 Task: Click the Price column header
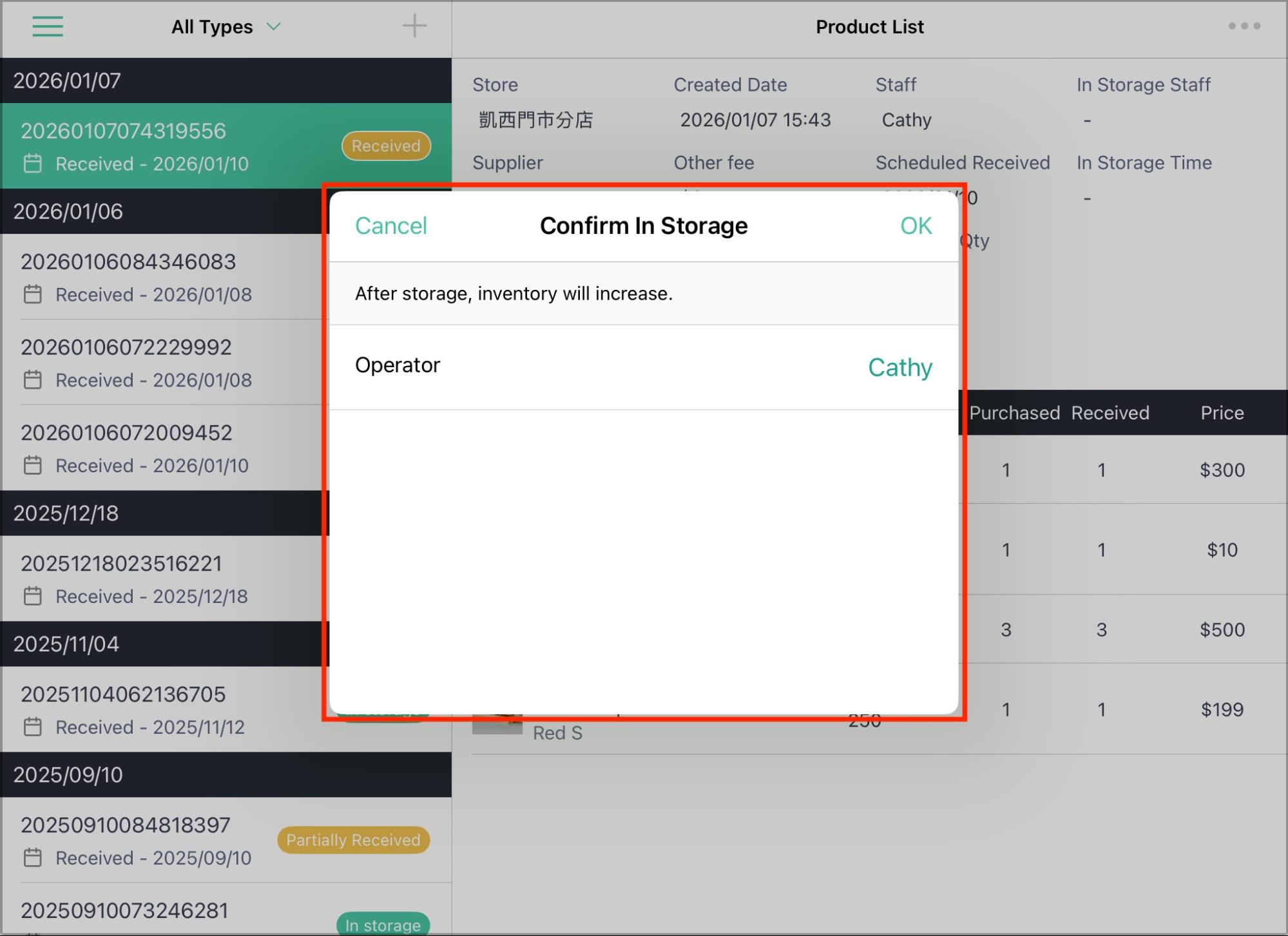[1222, 413]
